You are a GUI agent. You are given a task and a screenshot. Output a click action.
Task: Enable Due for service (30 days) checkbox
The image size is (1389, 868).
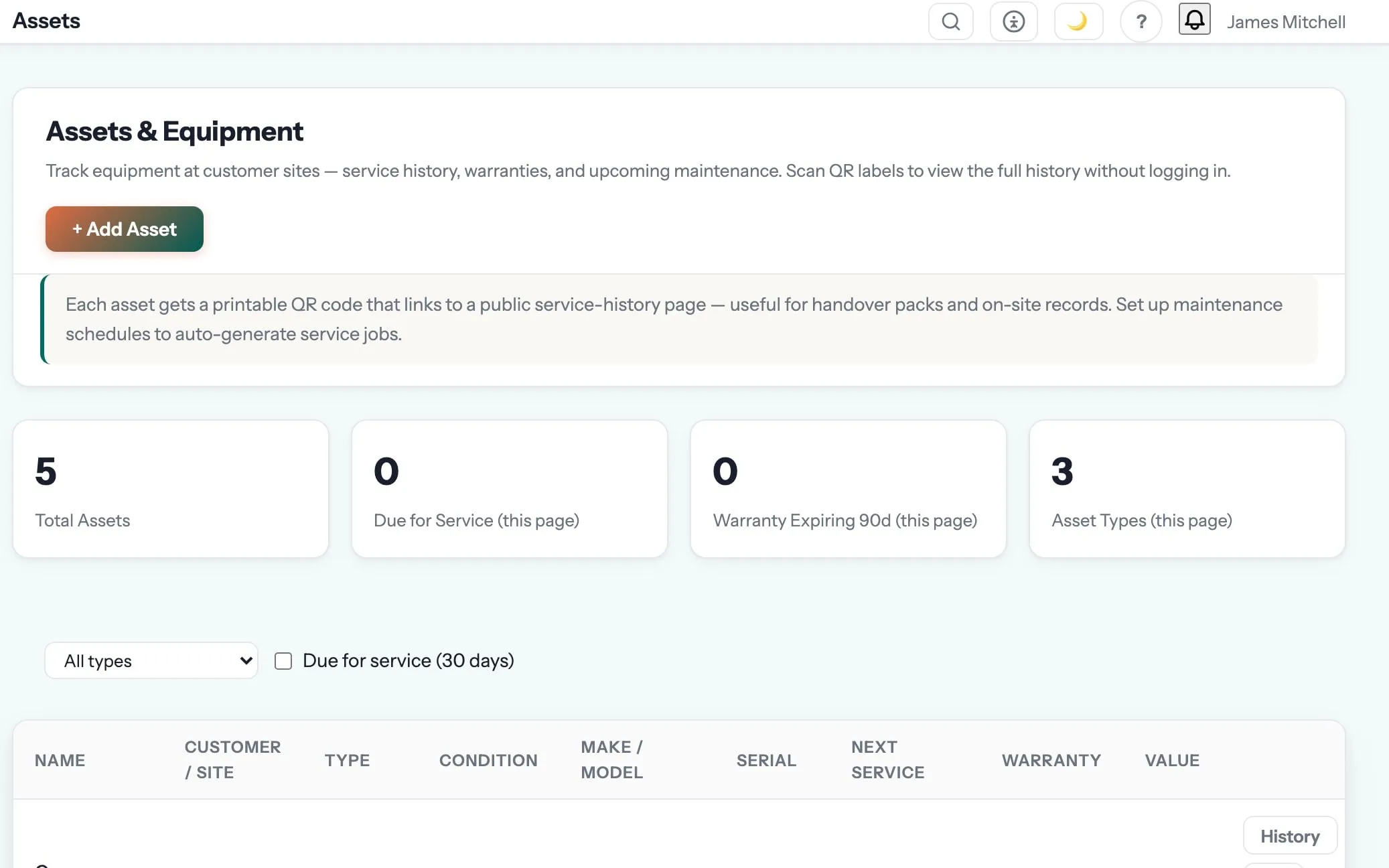point(283,661)
